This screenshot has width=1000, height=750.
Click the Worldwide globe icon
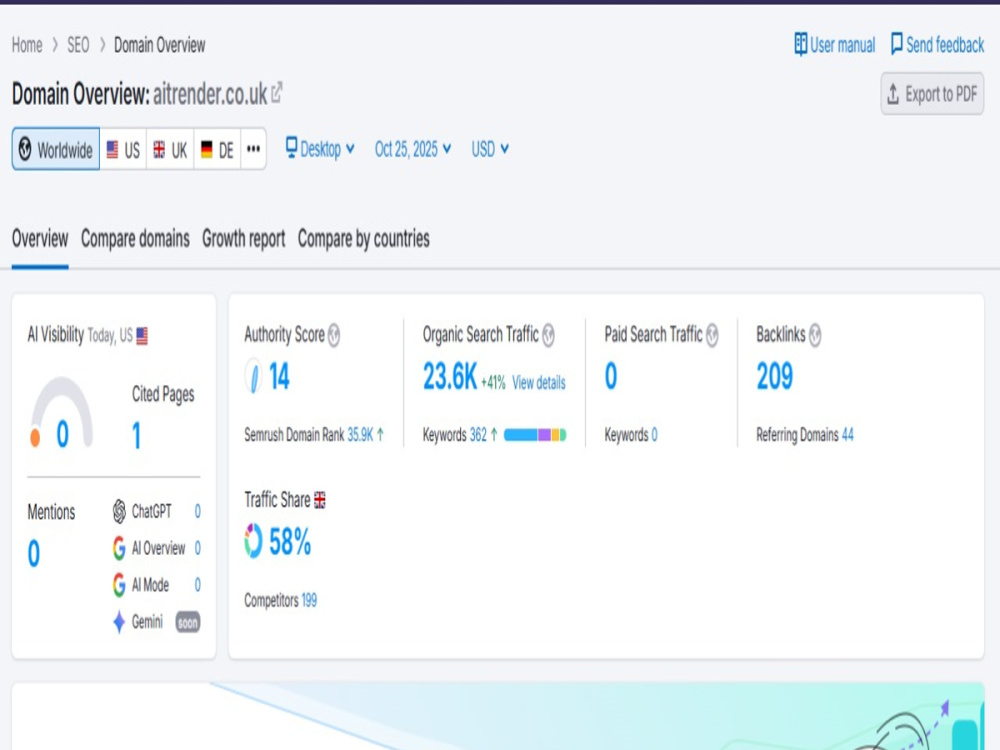point(25,149)
